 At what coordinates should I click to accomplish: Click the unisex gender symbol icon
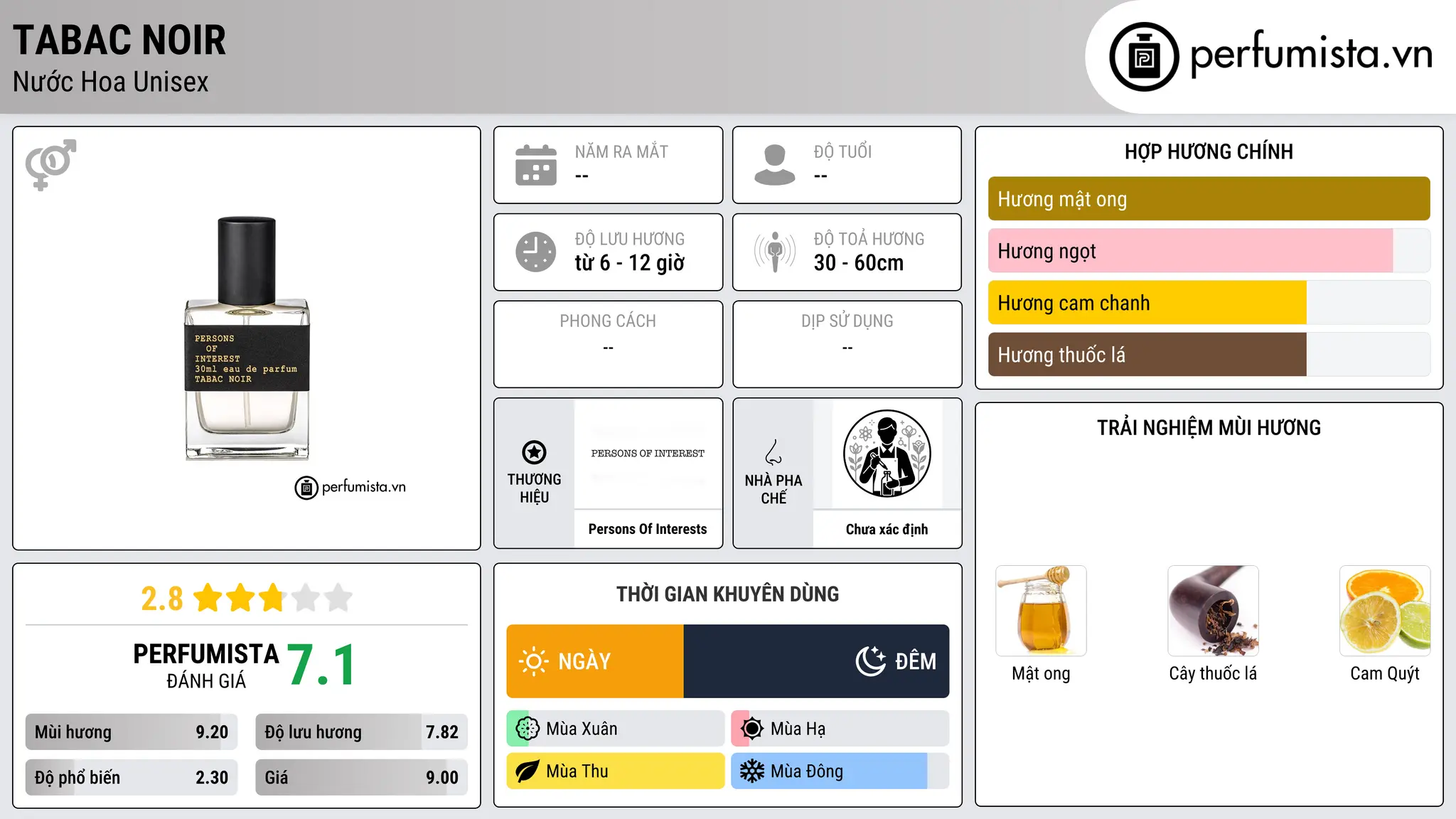point(50,164)
